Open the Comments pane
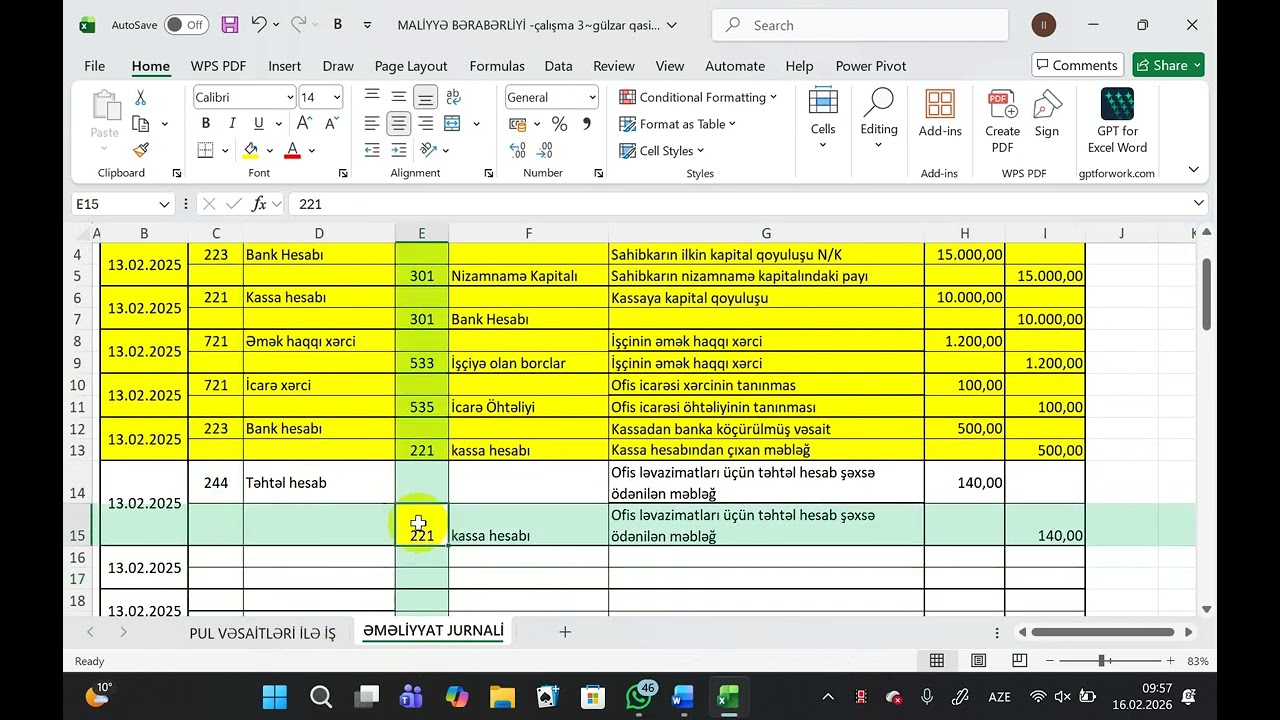 pos(1077,65)
